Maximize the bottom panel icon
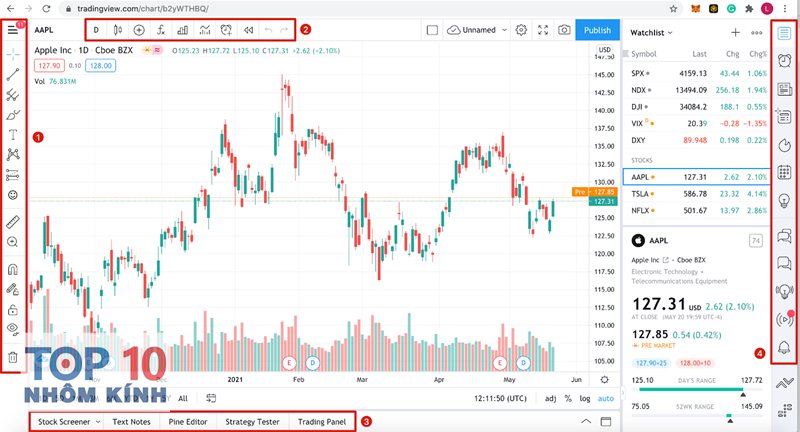 click(606, 421)
